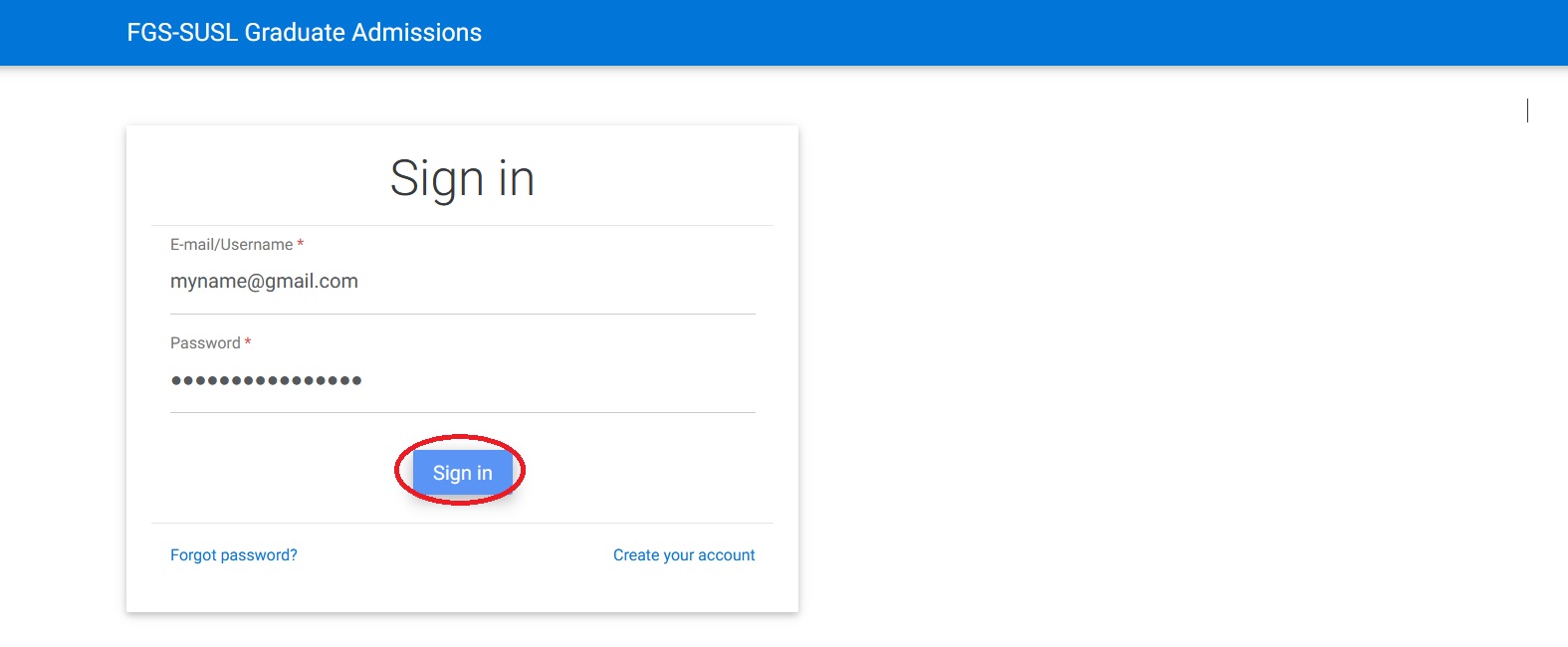Click the masked password dots

click(x=266, y=380)
